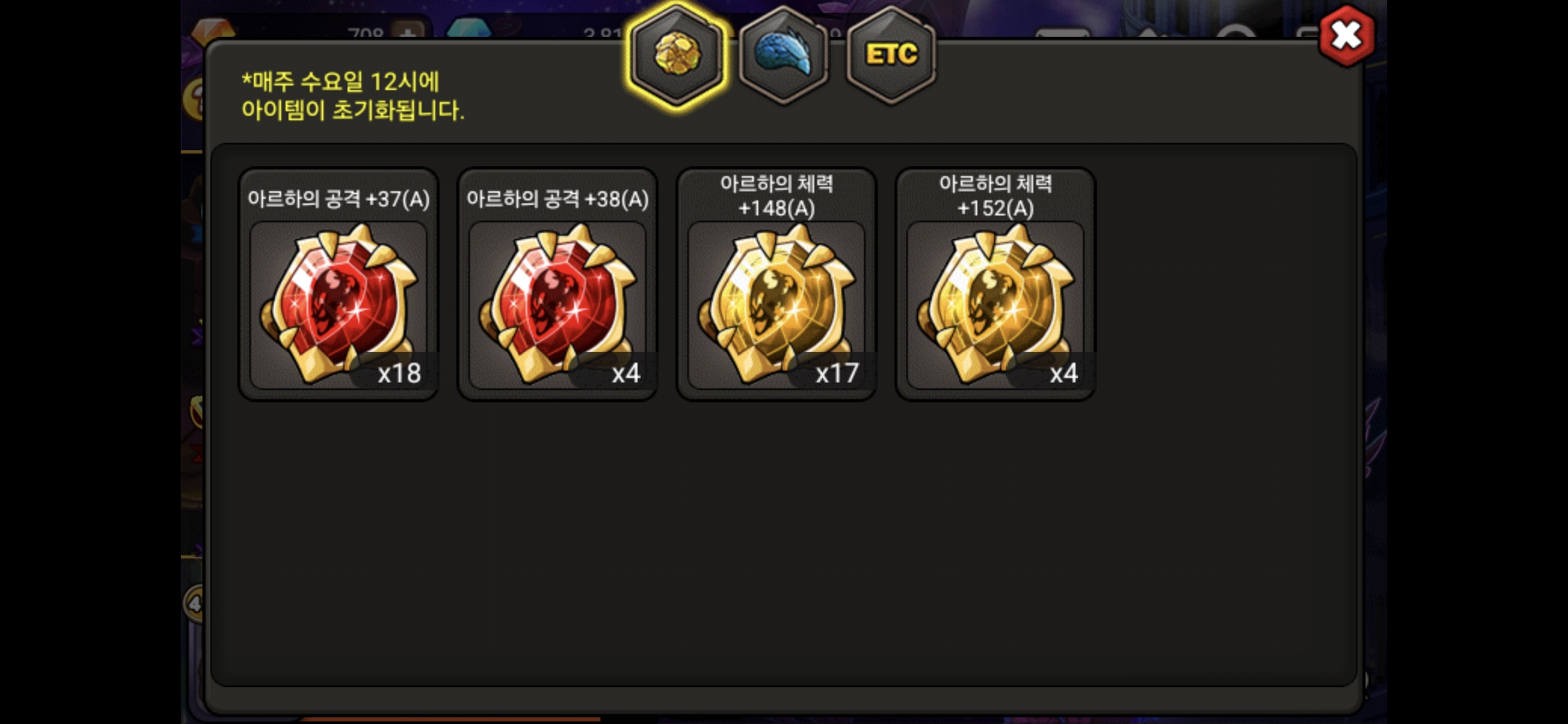
Task: Switch to the blue feather category tab
Action: (783, 55)
